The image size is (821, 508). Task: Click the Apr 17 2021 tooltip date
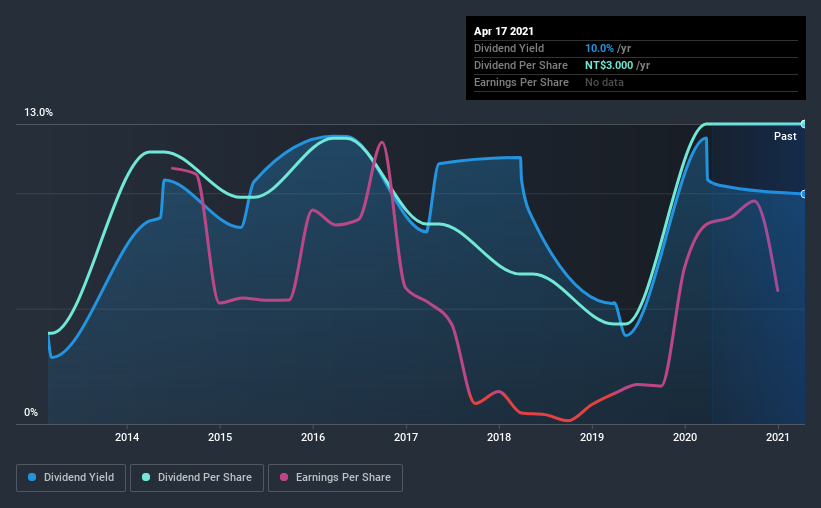pos(504,31)
